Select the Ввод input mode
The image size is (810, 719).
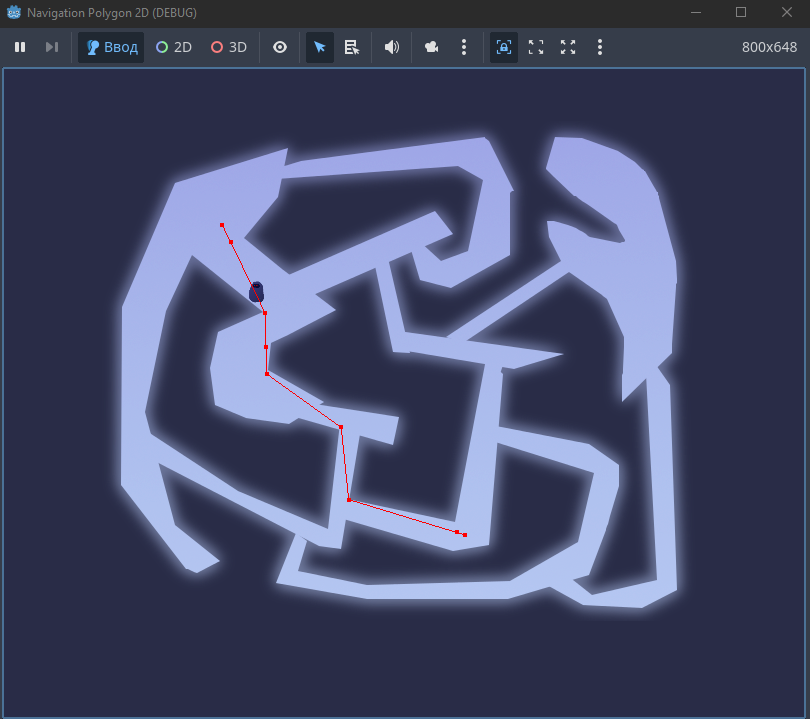click(x=111, y=47)
